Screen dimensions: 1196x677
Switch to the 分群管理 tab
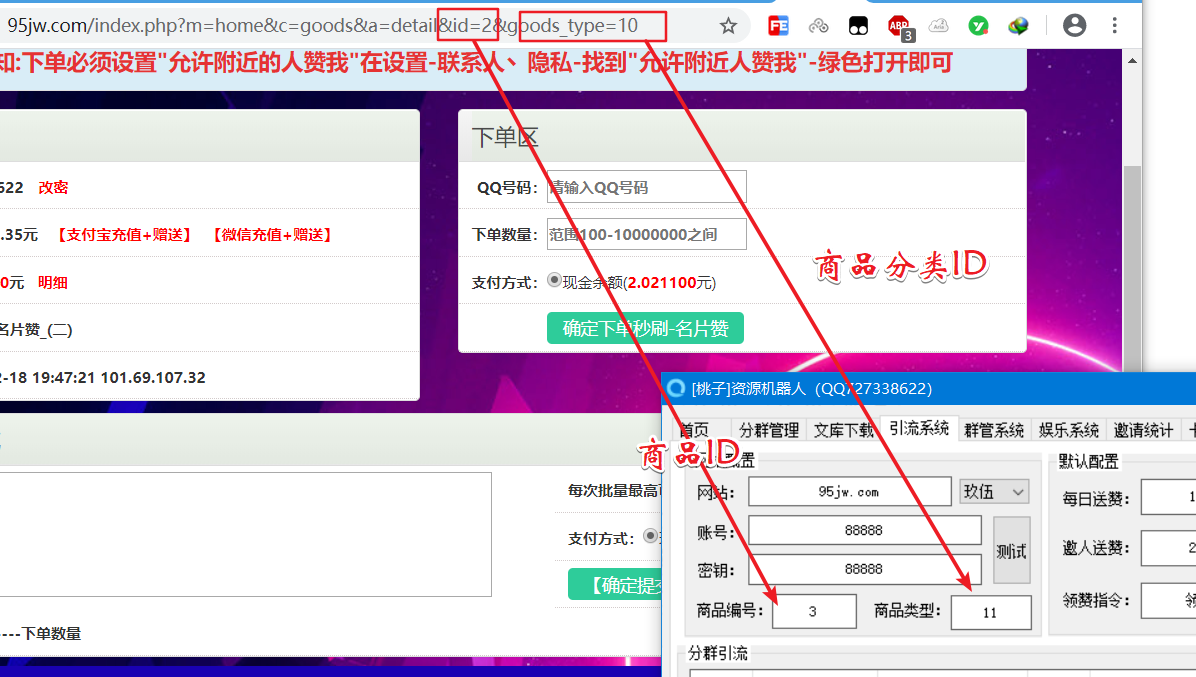(x=768, y=430)
